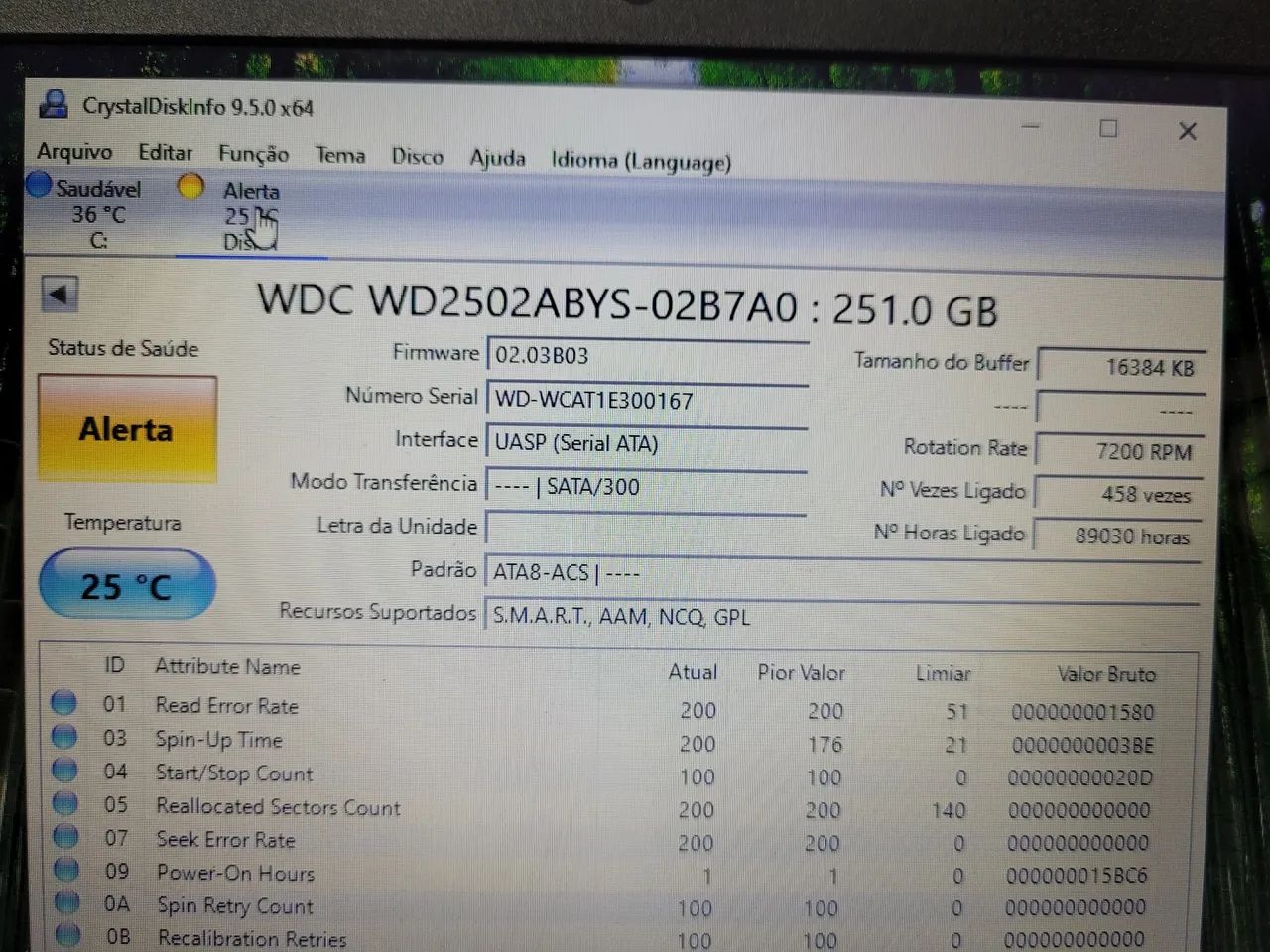Maximize the CrystalDiskInfo window
This screenshot has height=952, width=1270.
(1109, 129)
